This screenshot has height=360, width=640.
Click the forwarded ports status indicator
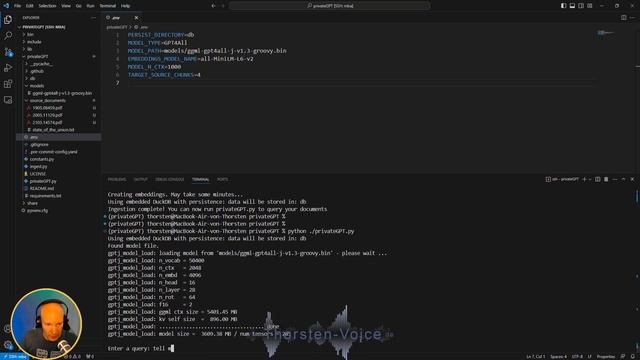click(90, 357)
